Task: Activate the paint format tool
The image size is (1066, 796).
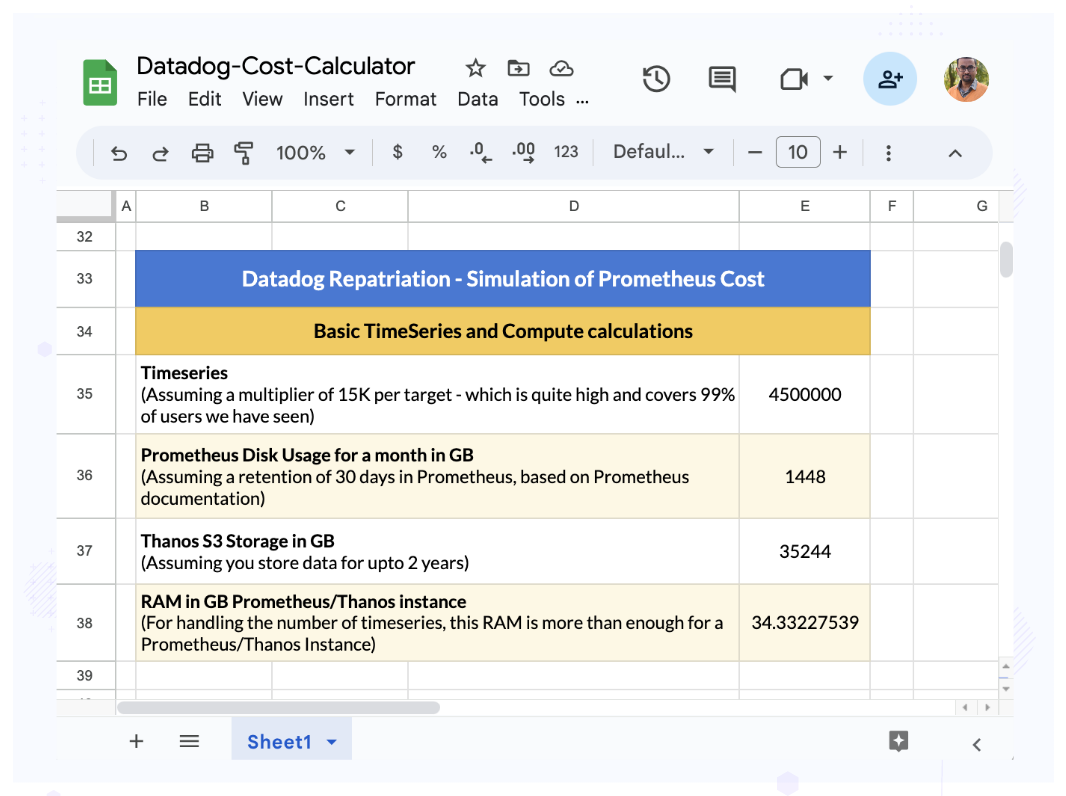Action: 243,153
